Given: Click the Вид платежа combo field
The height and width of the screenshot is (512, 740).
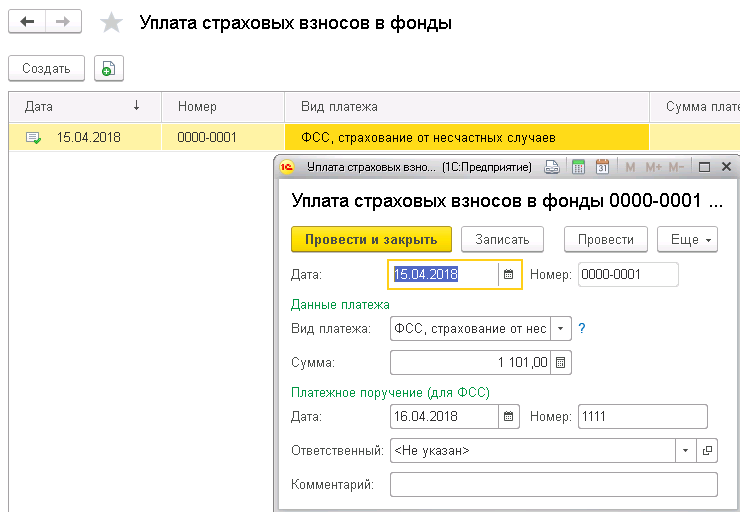Looking at the screenshot, I should (x=470, y=328).
